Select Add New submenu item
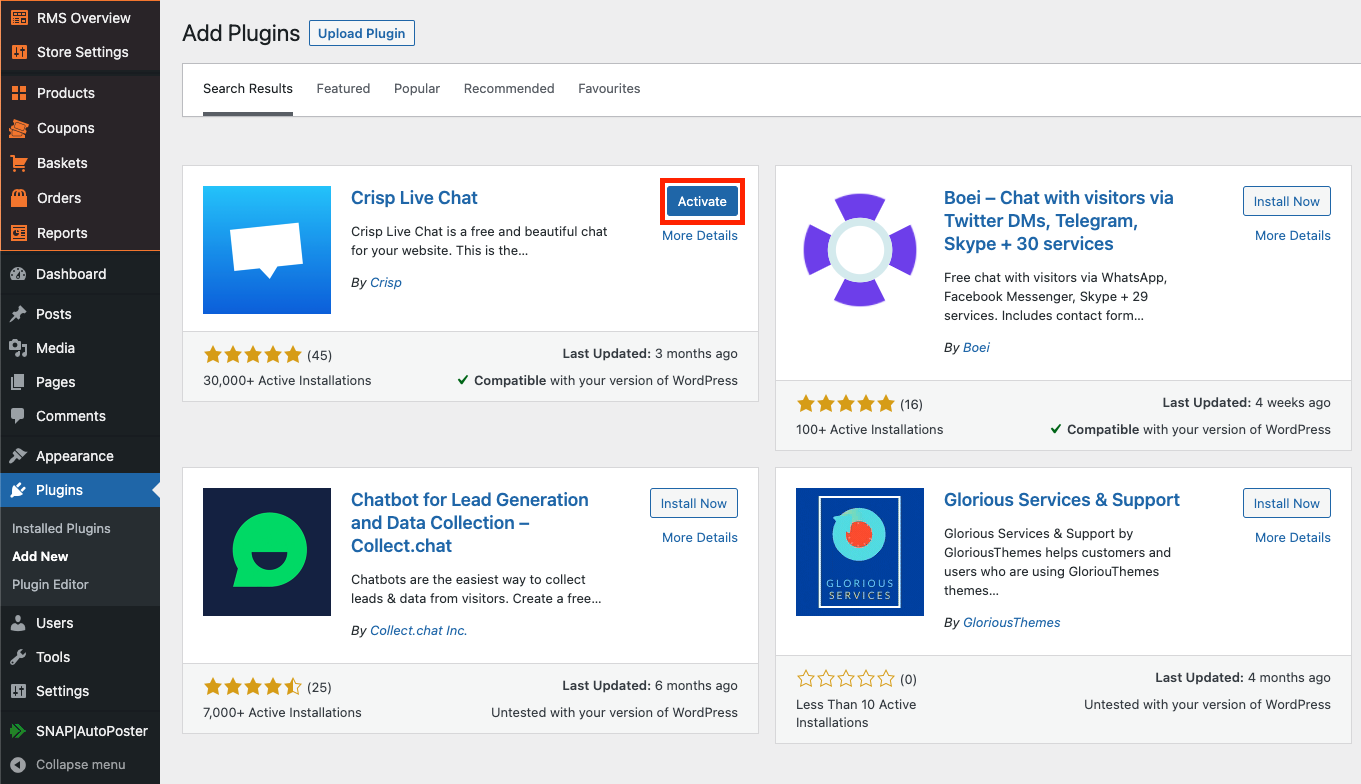1361x784 pixels. coord(40,556)
